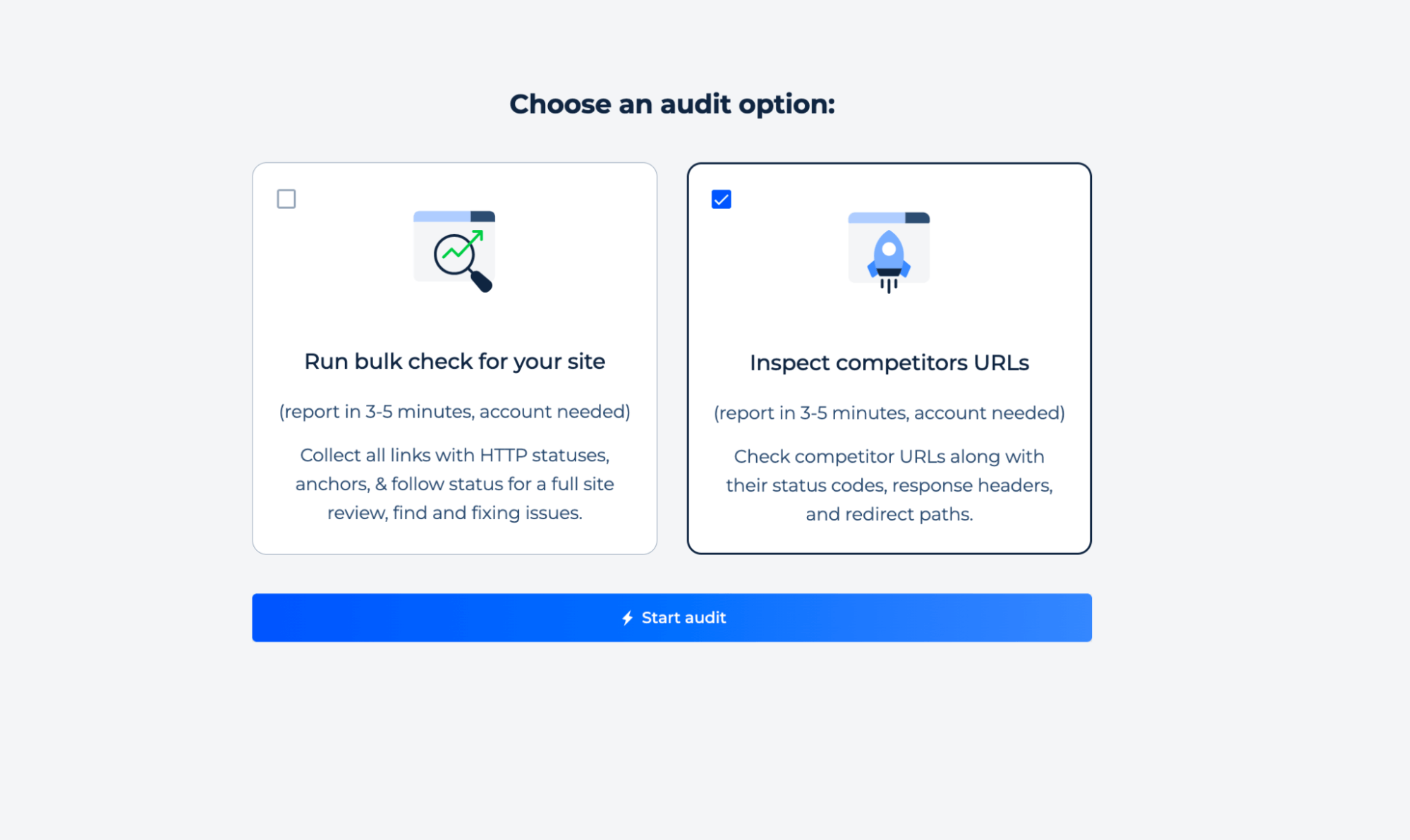Check the bulk check for your site checkbox
This screenshot has height=840, width=1410.
click(286, 199)
